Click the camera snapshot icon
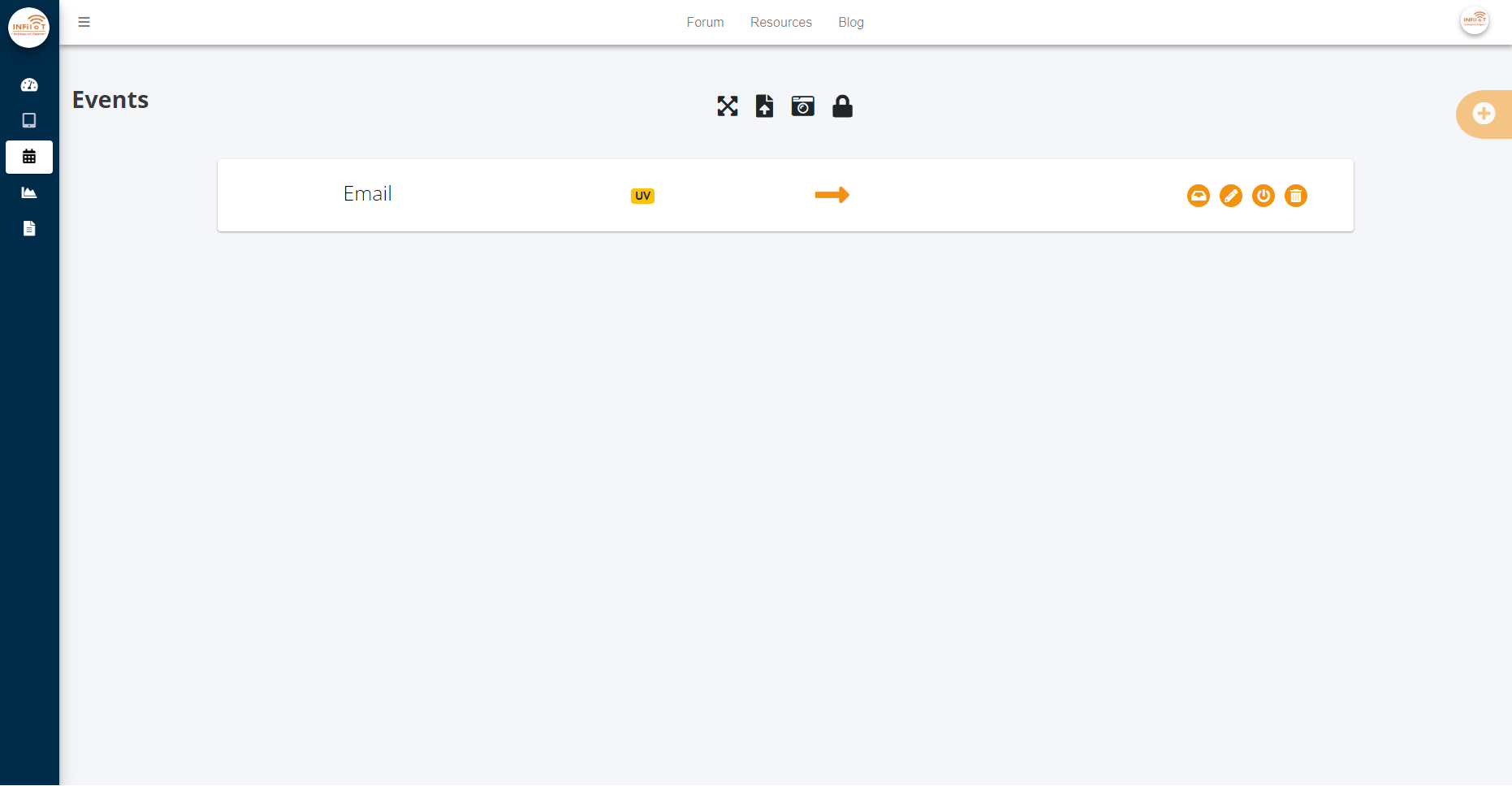Image resolution: width=1512 pixels, height=786 pixels. tap(803, 106)
